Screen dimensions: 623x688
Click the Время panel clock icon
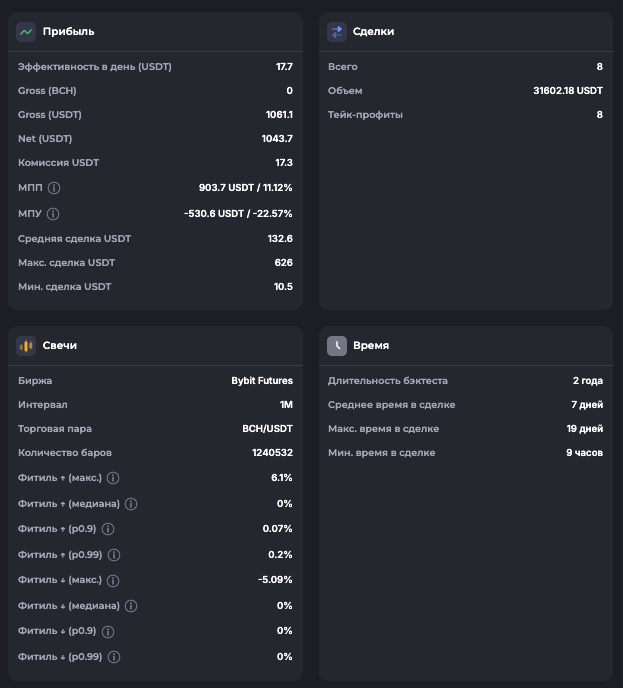click(x=337, y=345)
